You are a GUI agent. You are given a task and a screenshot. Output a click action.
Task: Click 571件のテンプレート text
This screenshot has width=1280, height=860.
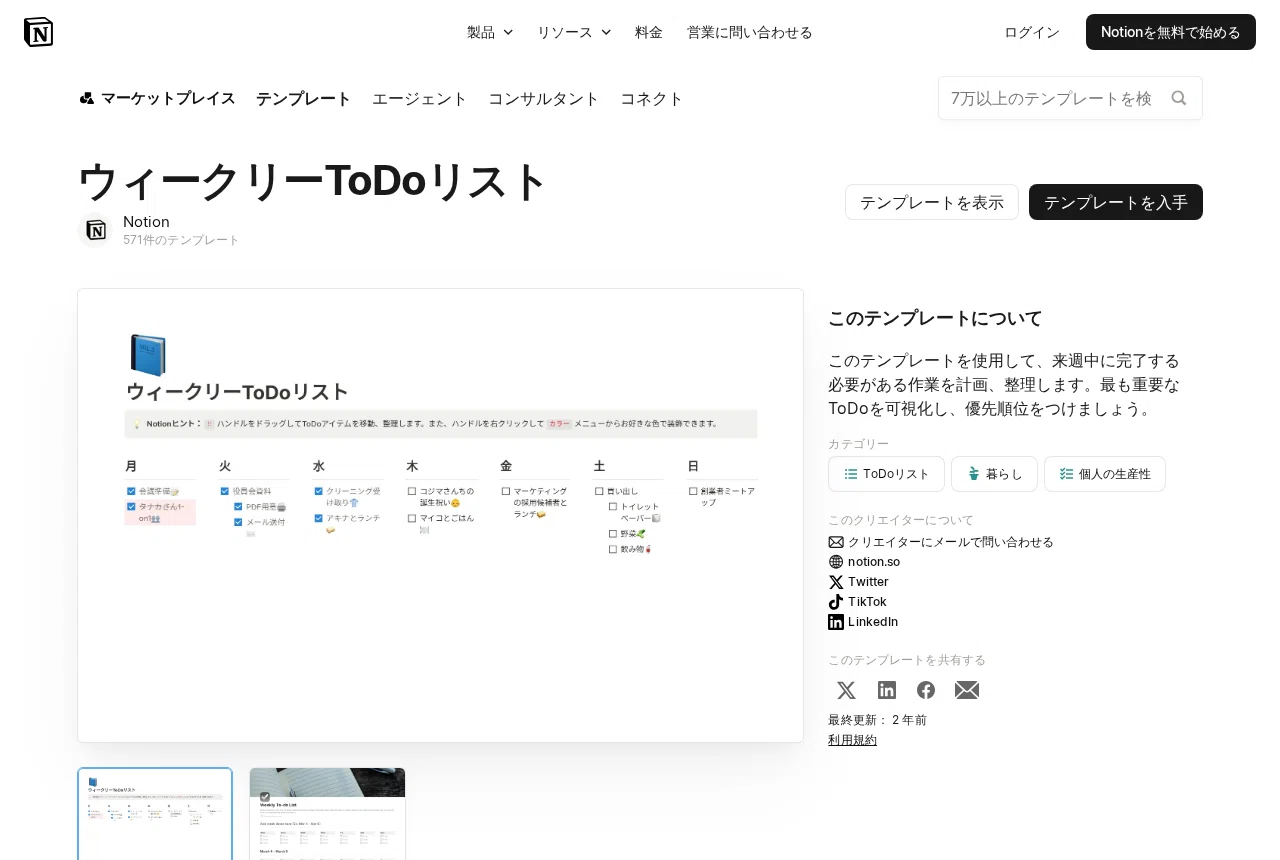pyautogui.click(x=182, y=240)
